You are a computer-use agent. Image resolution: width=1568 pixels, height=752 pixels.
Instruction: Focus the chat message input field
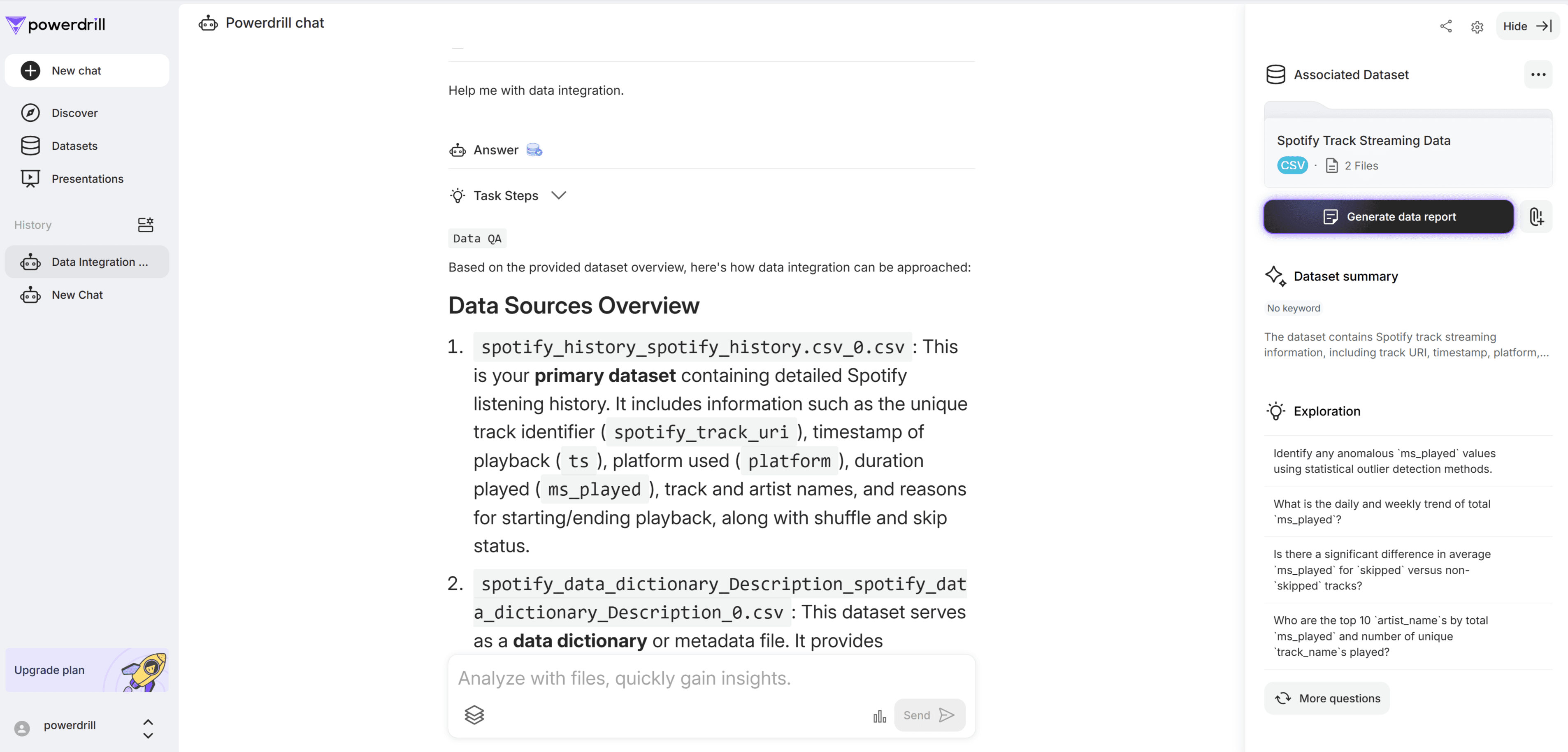pyautogui.click(x=711, y=678)
